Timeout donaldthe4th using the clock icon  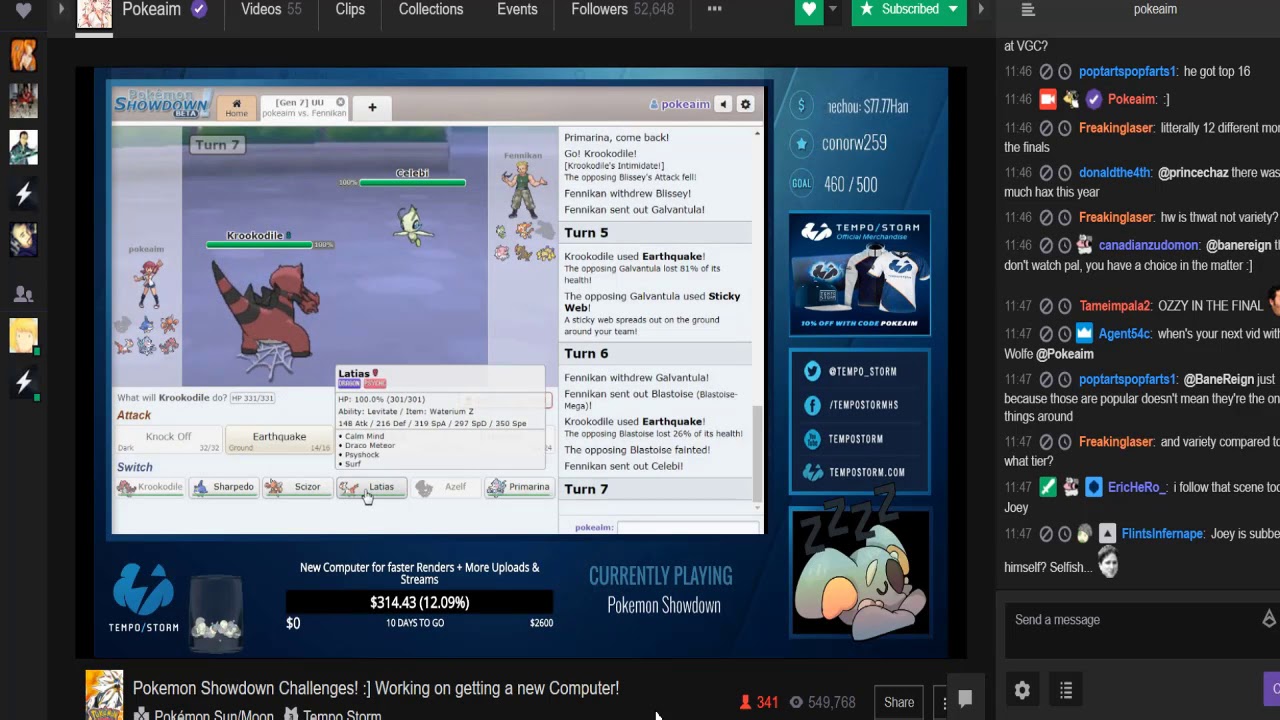1065,173
